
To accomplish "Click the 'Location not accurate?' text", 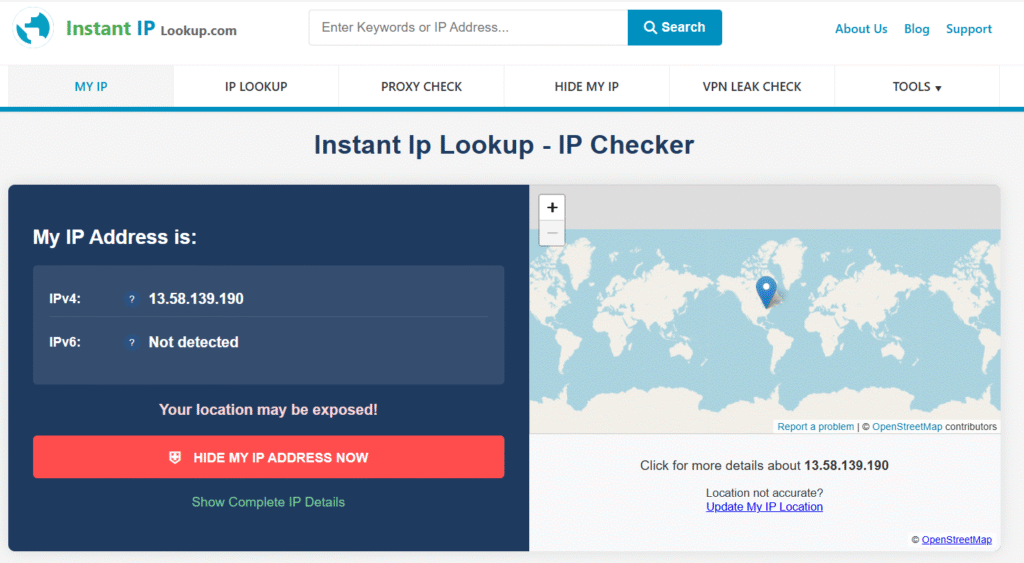I will coord(764,492).
